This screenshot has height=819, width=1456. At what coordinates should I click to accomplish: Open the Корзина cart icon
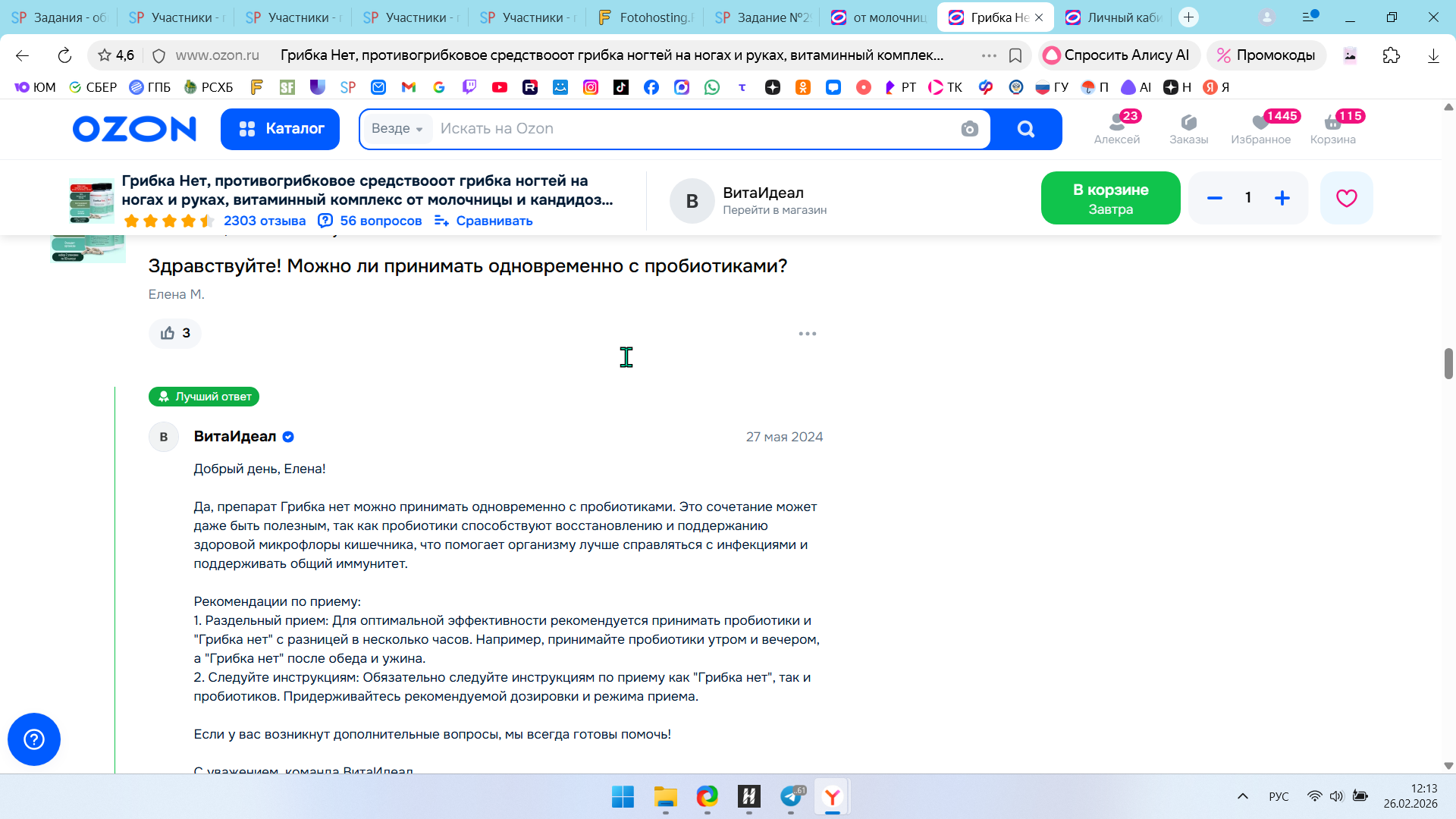pyautogui.click(x=1332, y=129)
